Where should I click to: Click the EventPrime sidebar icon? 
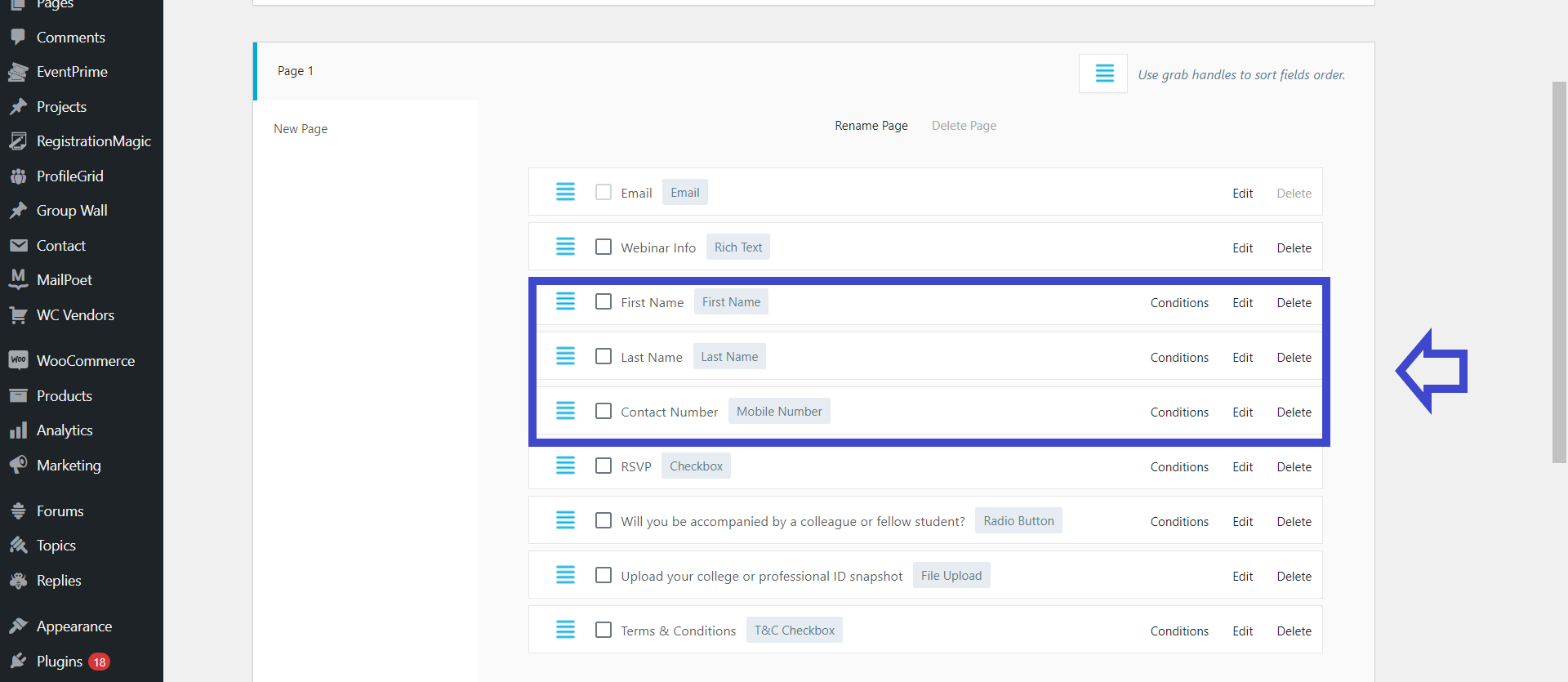(x=18, y=72)
